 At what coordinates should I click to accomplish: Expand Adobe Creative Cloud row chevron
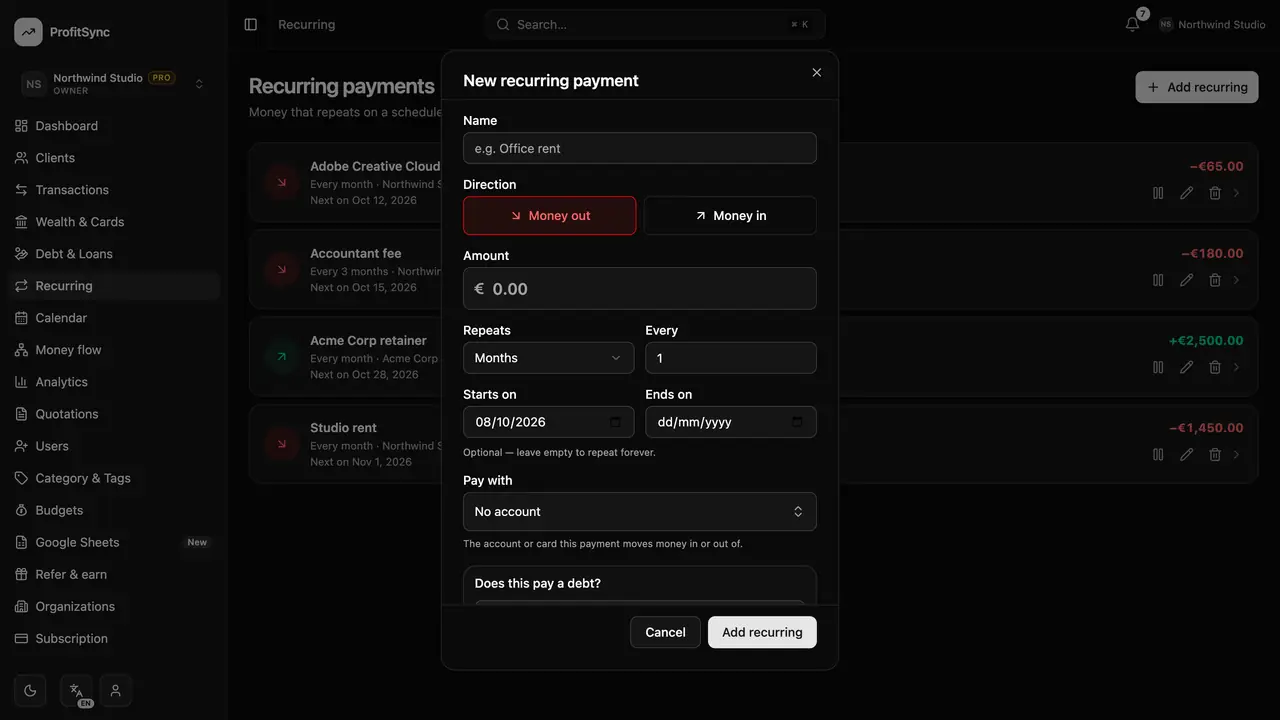1237,193
